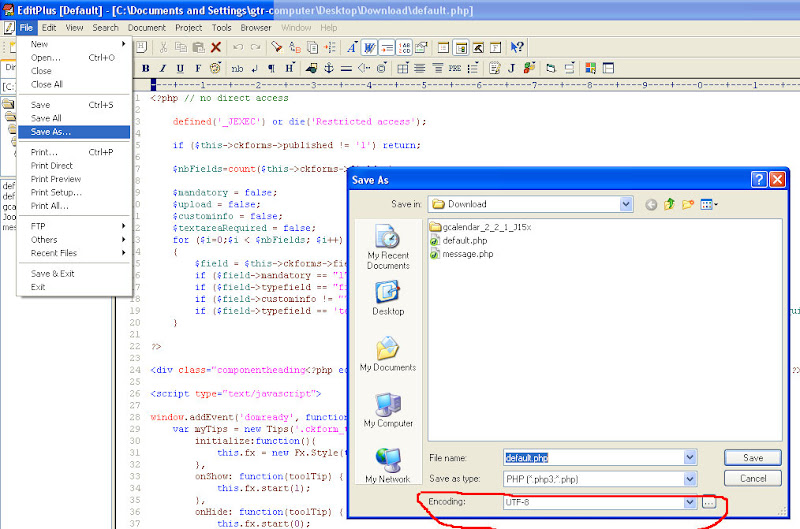Click the copyright character icon

382,68
